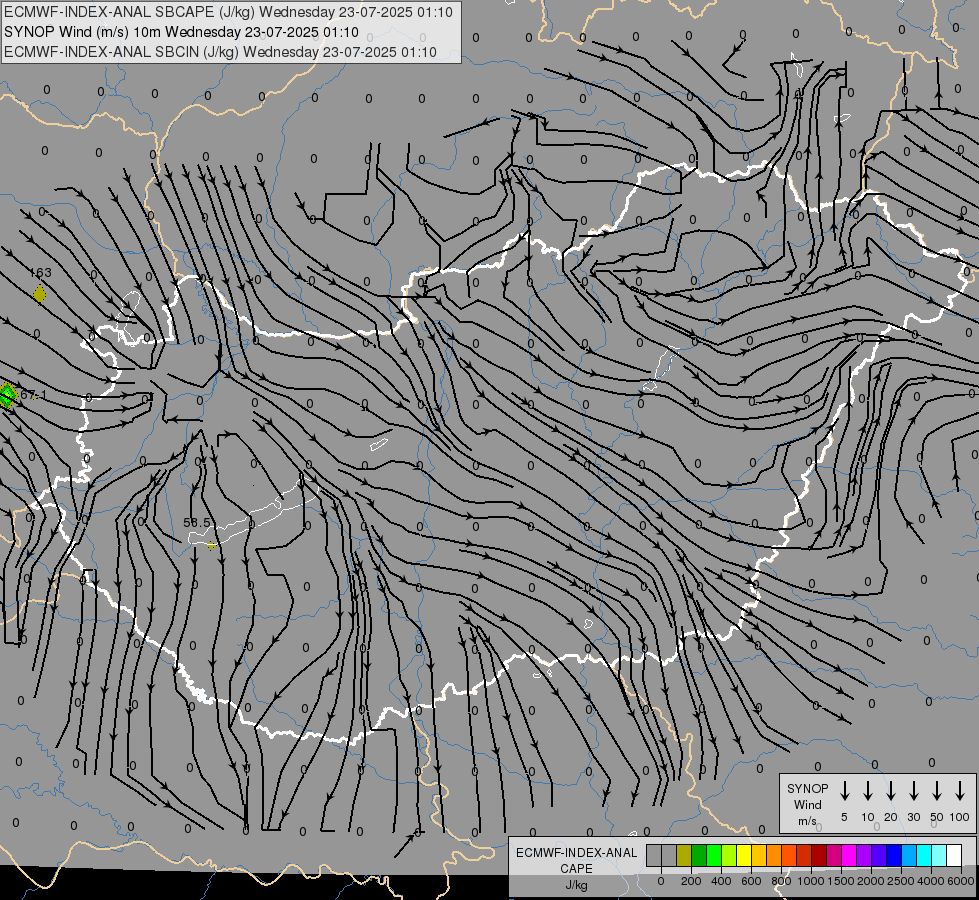979x900 pixels.
Task: Select the first gray CAPE legend swatch
Action: point(654,855)
